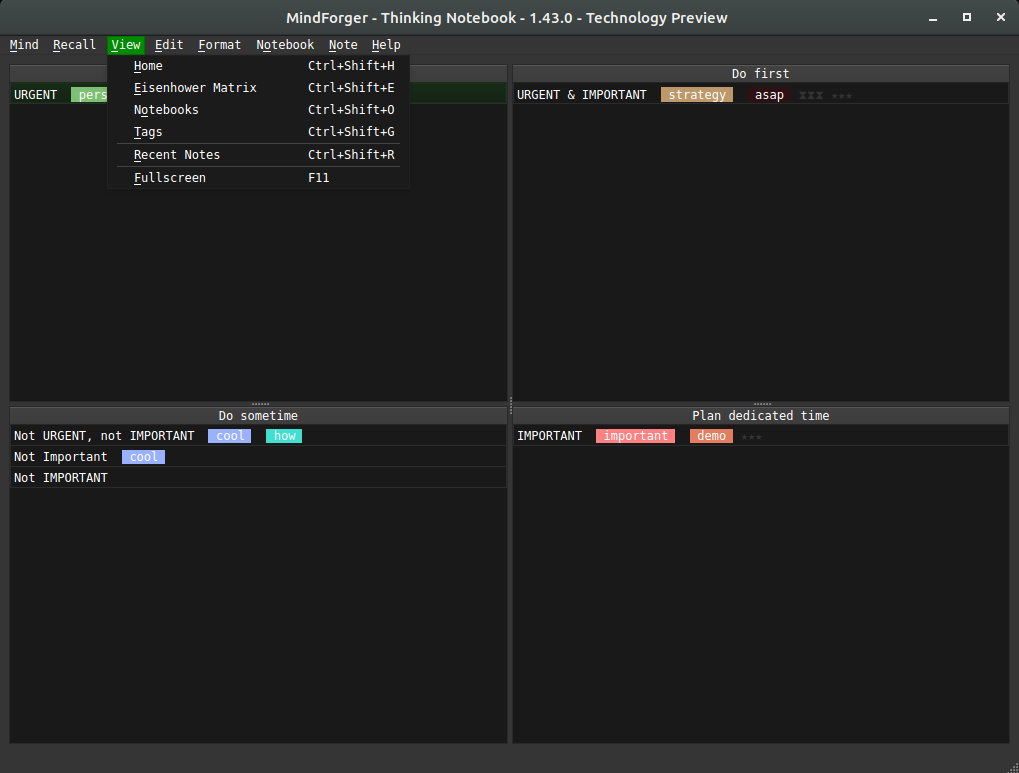Viewport: 1019px width, 773px height.
Task: Open the Tags view entry
Action: (148, 132)
